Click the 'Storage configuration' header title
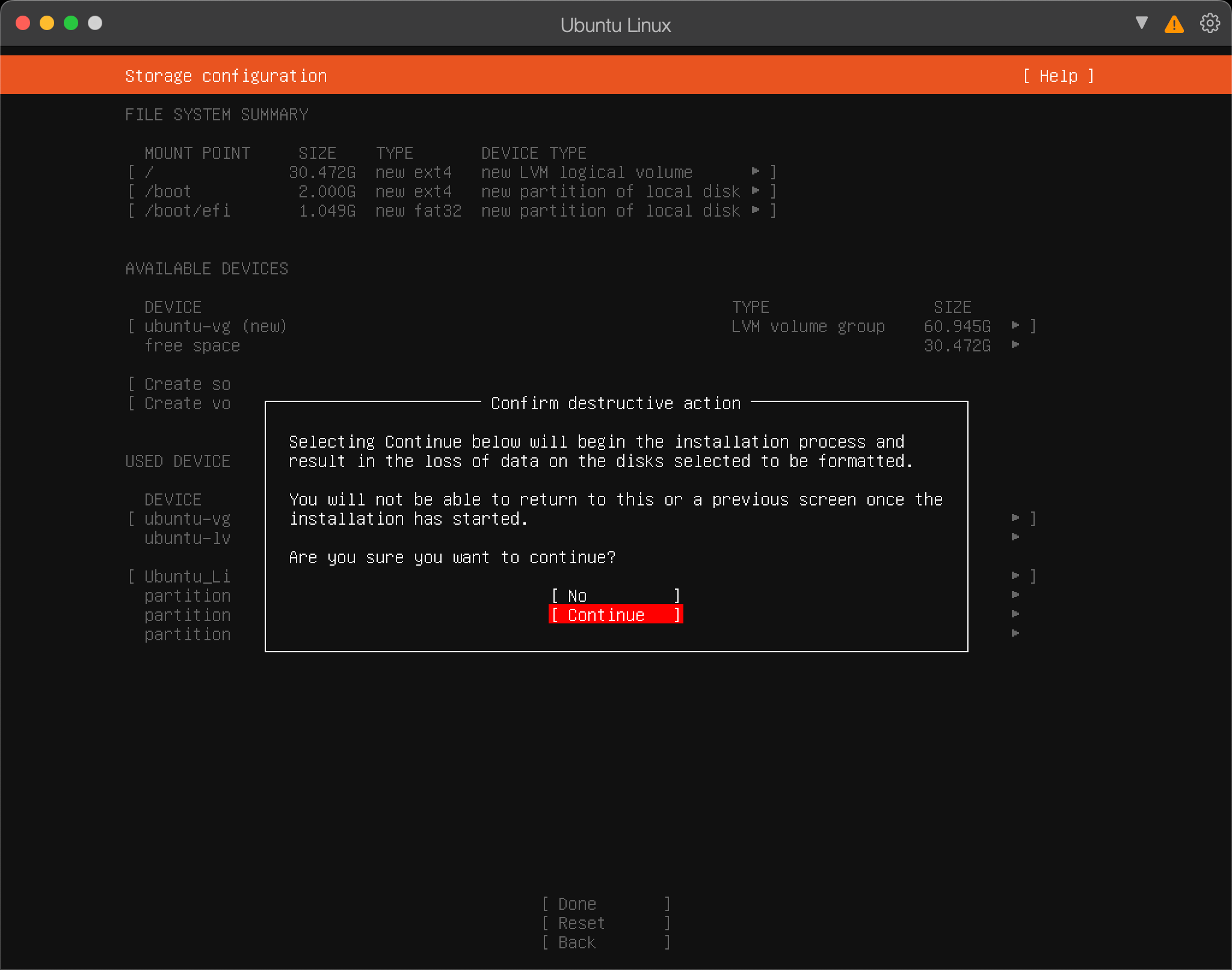This screenshot has height=970, width=1232. point(226,76)
